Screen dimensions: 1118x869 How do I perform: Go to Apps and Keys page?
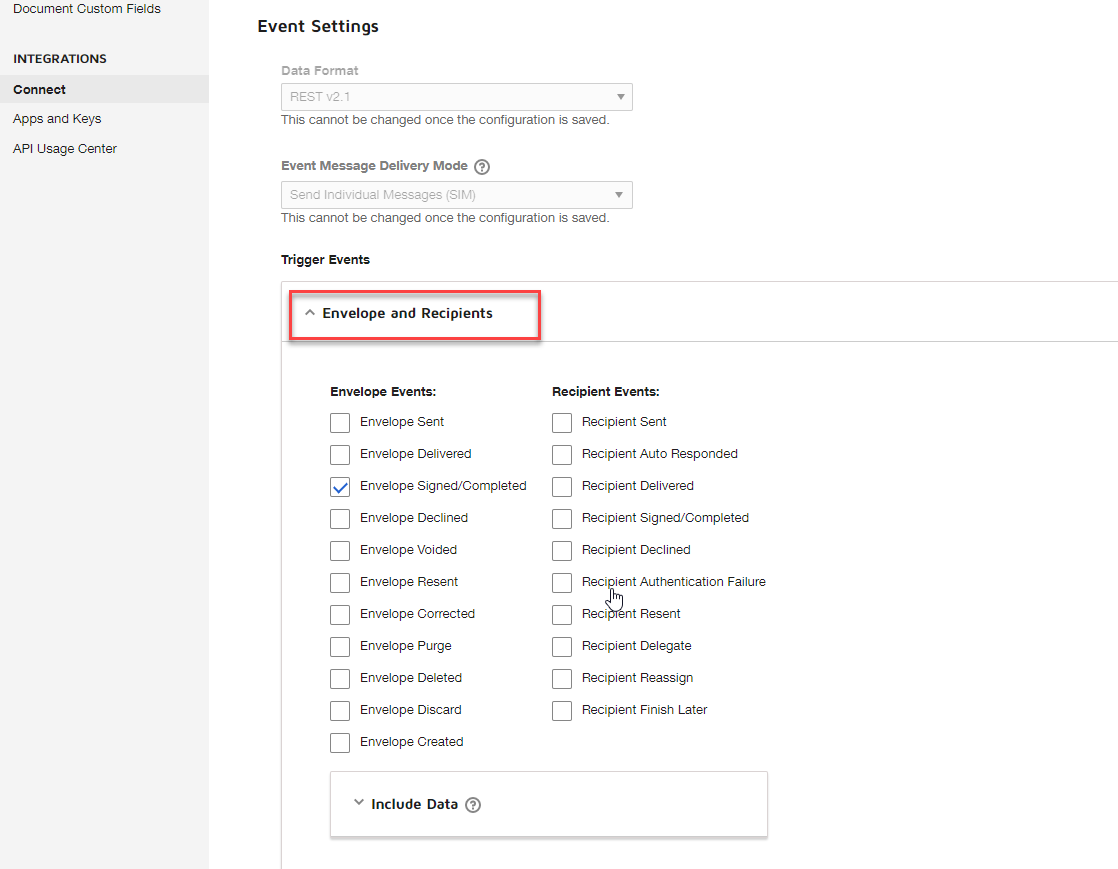tap(57, 119)
